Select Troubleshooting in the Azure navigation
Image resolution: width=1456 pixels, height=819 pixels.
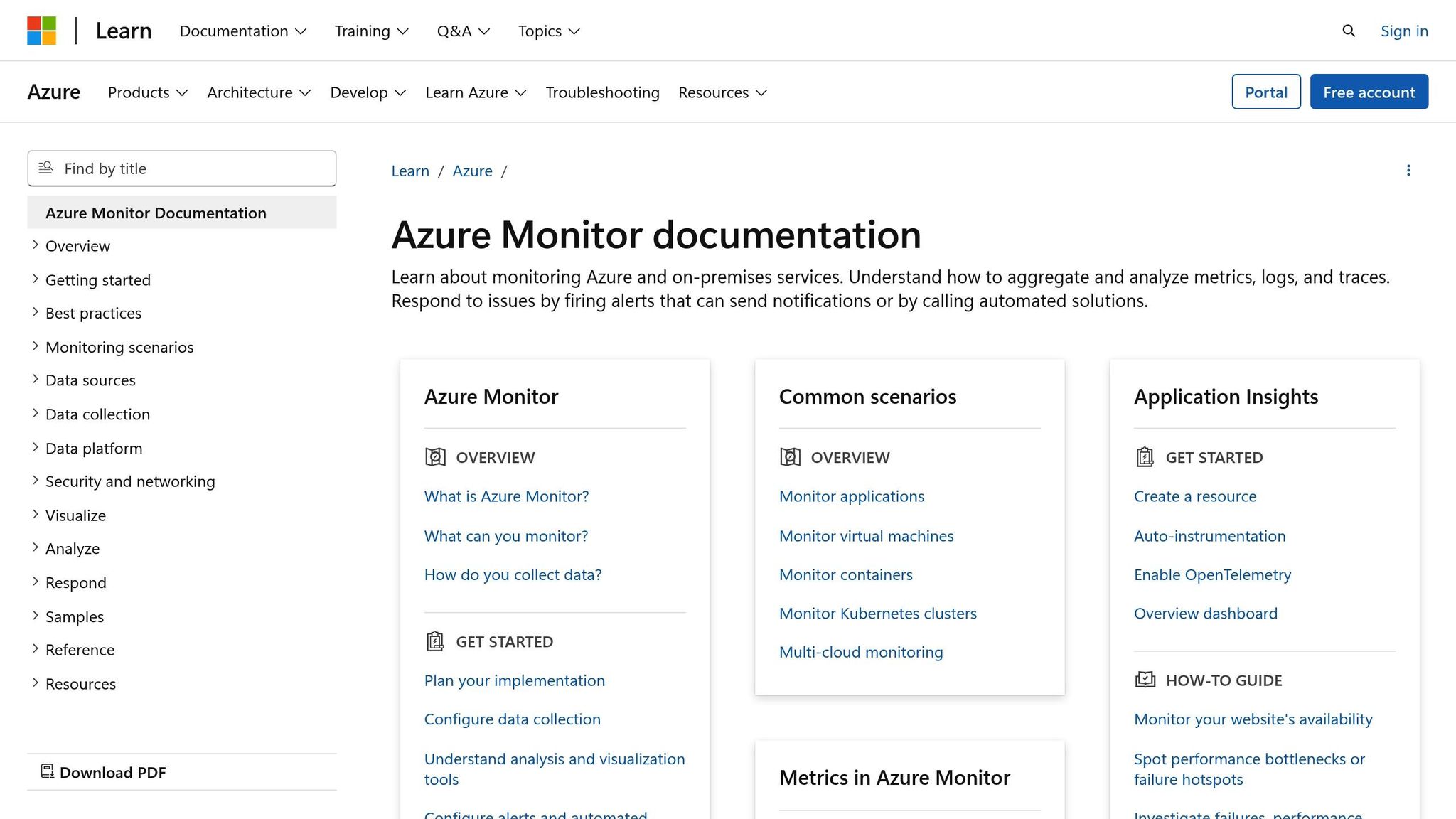pyautogui.click(x=601, y=92)
